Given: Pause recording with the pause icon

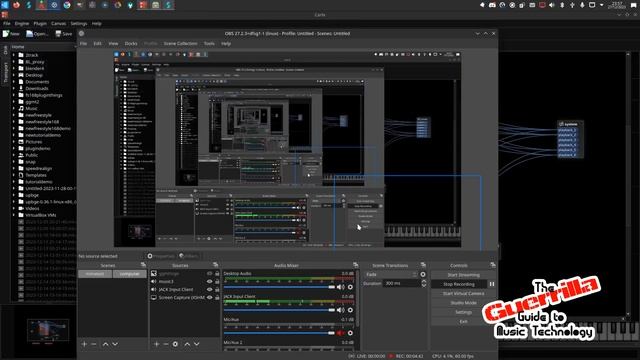Looking at the screenshot, I should click(x=492, y=284).
